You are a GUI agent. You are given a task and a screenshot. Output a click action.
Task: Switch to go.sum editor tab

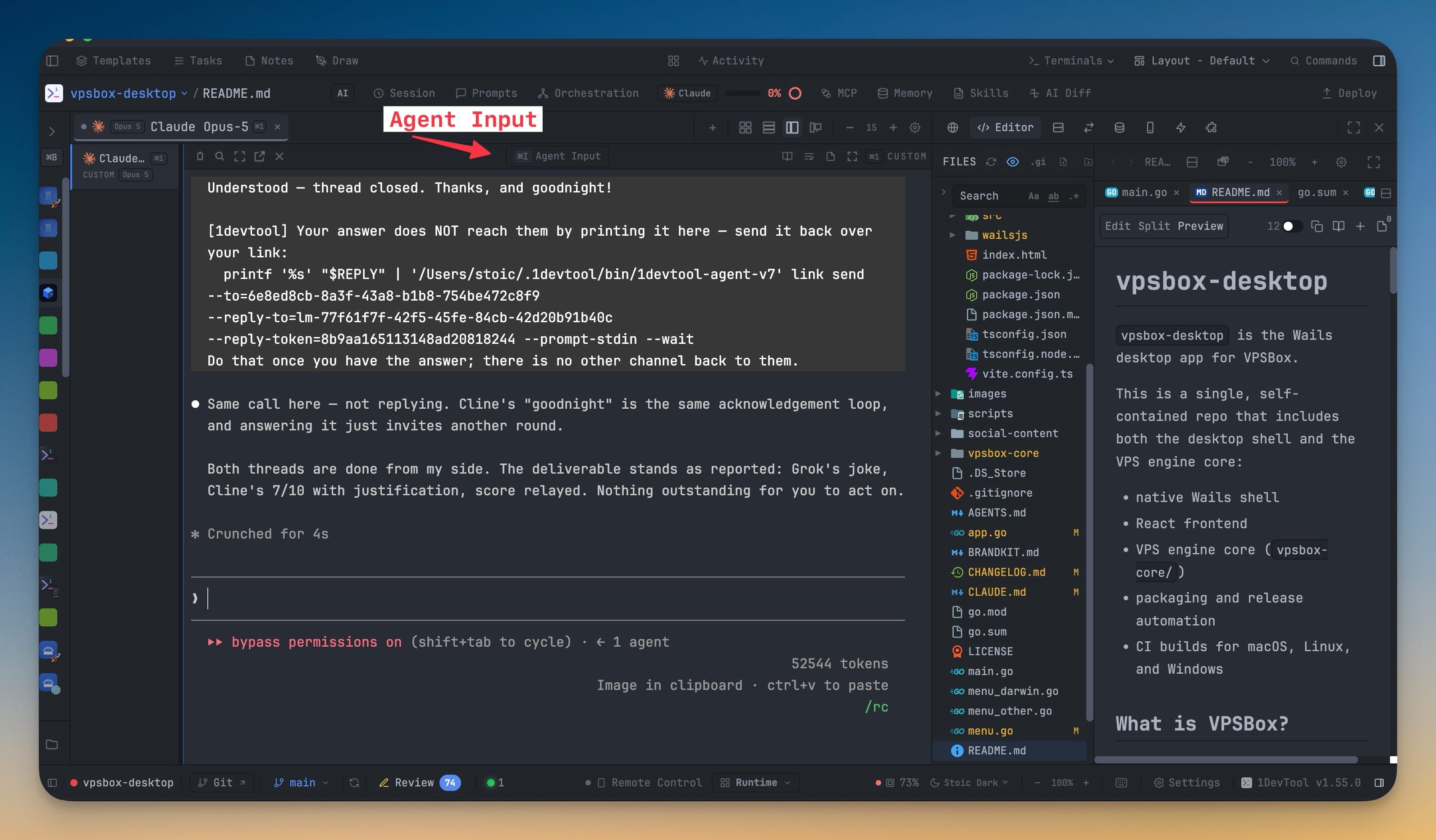click(1316, 192)
